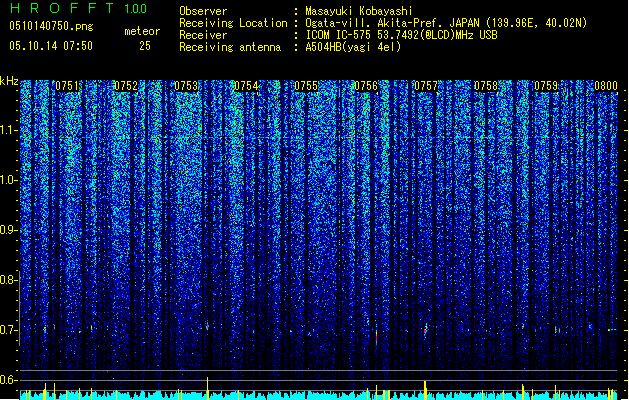
Task: Click the 0759 time marker
Action: [x=546, y=86]
